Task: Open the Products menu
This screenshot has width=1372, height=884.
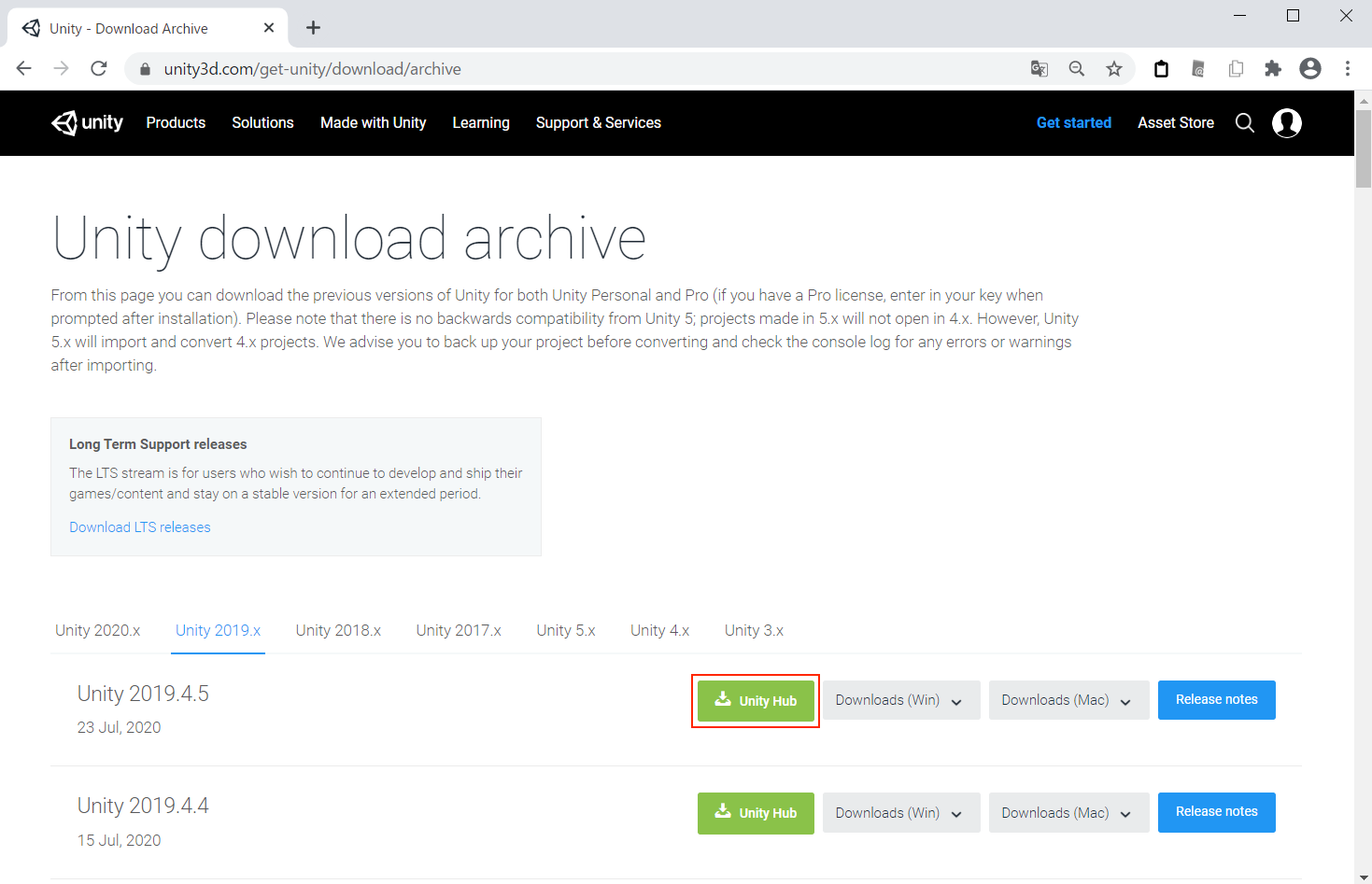Action: pos(176,123)
